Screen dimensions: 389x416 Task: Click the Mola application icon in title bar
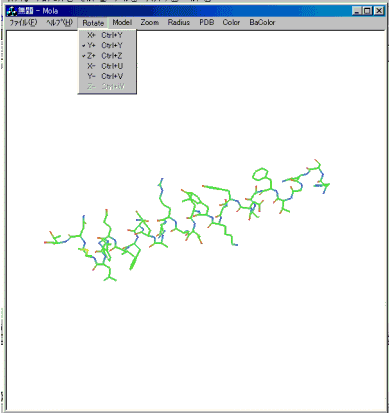[x=12, y=11]
